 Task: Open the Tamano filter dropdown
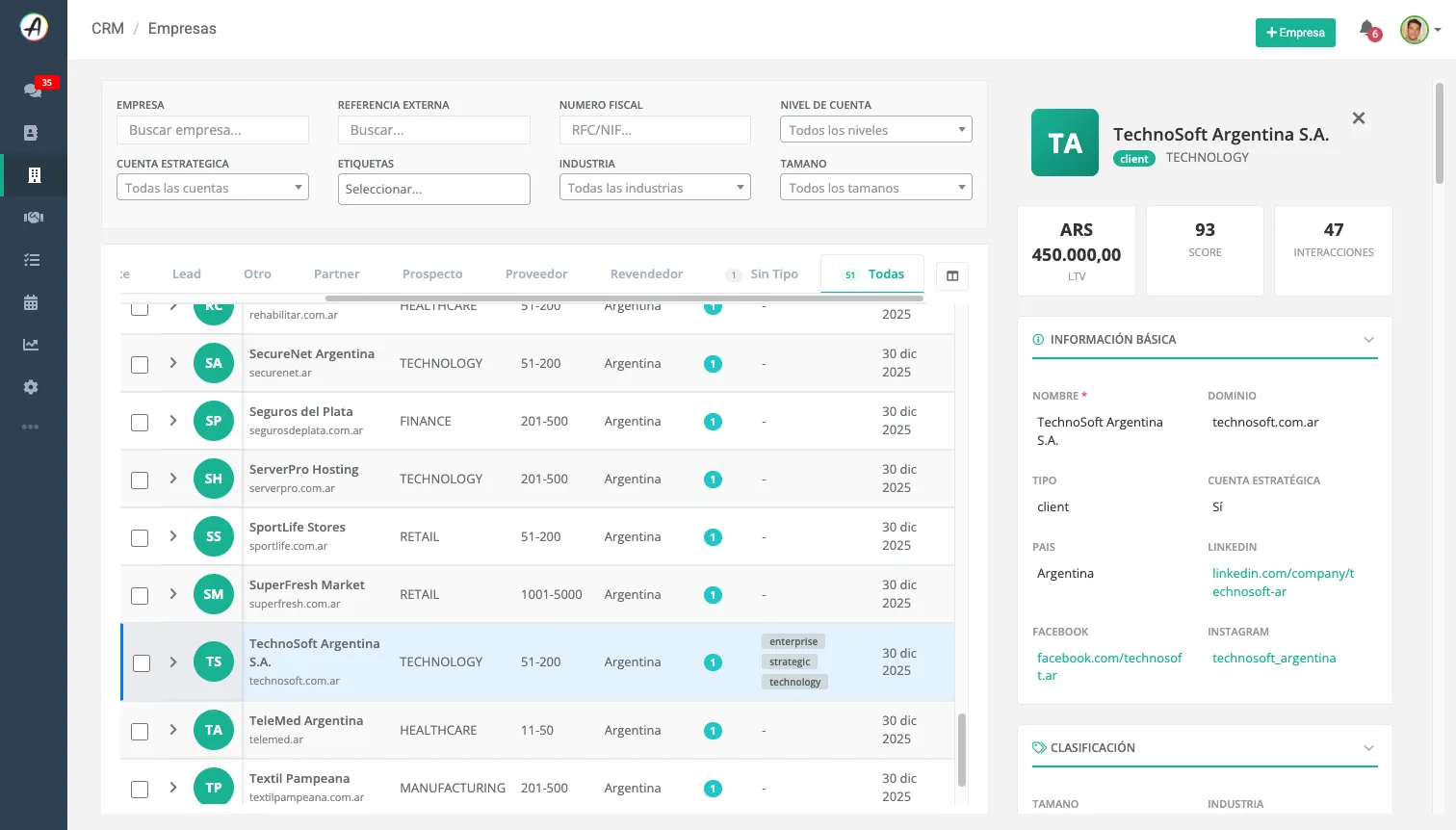tap(876, 188)
